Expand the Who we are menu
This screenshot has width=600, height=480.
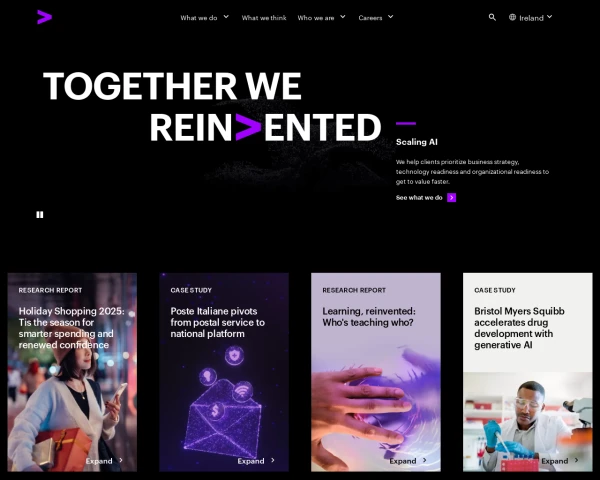pyautogui.click(x=321, y=18)
